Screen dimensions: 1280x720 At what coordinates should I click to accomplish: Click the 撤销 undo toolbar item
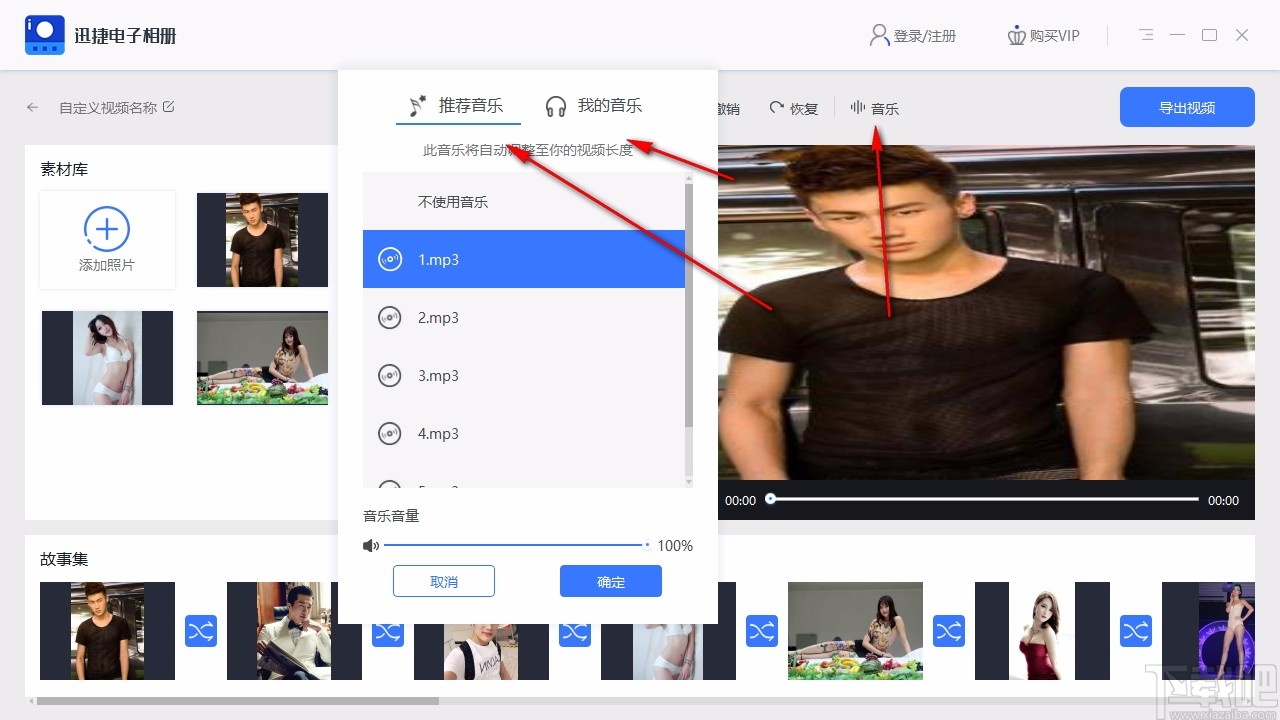728,108
